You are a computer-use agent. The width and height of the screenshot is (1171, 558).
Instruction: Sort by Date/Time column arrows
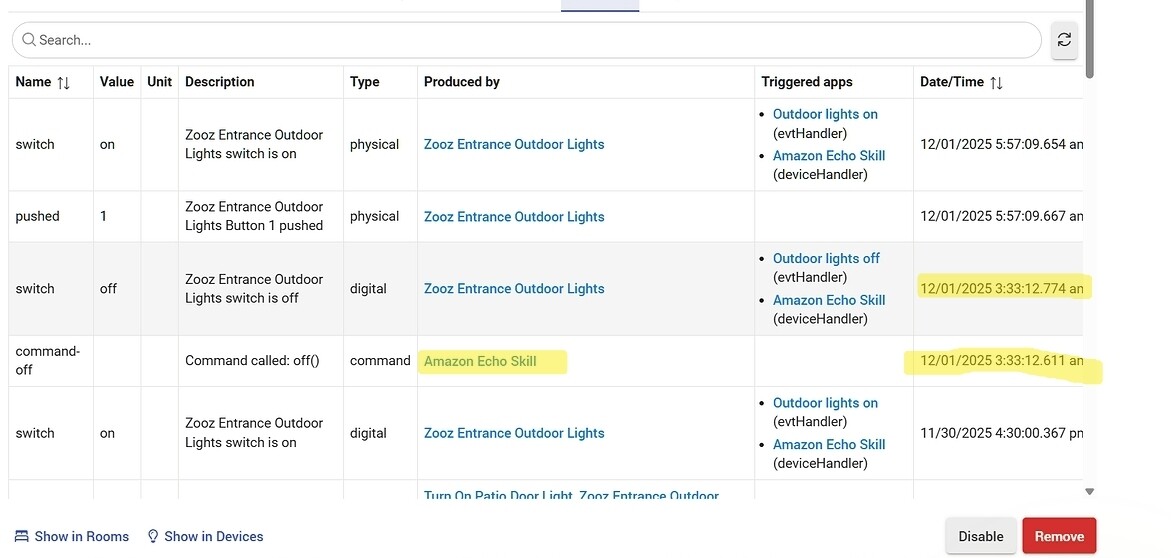(x=996, y=83)
